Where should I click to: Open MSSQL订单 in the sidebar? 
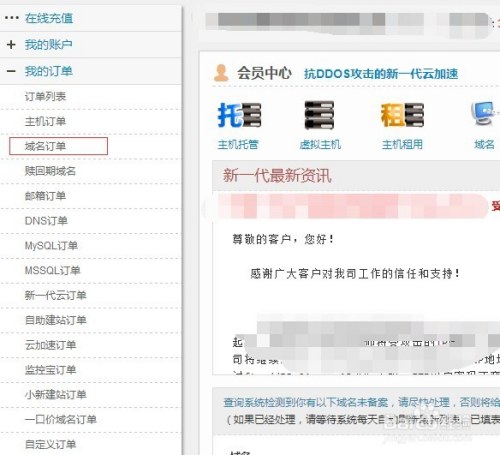click(x=53, y=270)
